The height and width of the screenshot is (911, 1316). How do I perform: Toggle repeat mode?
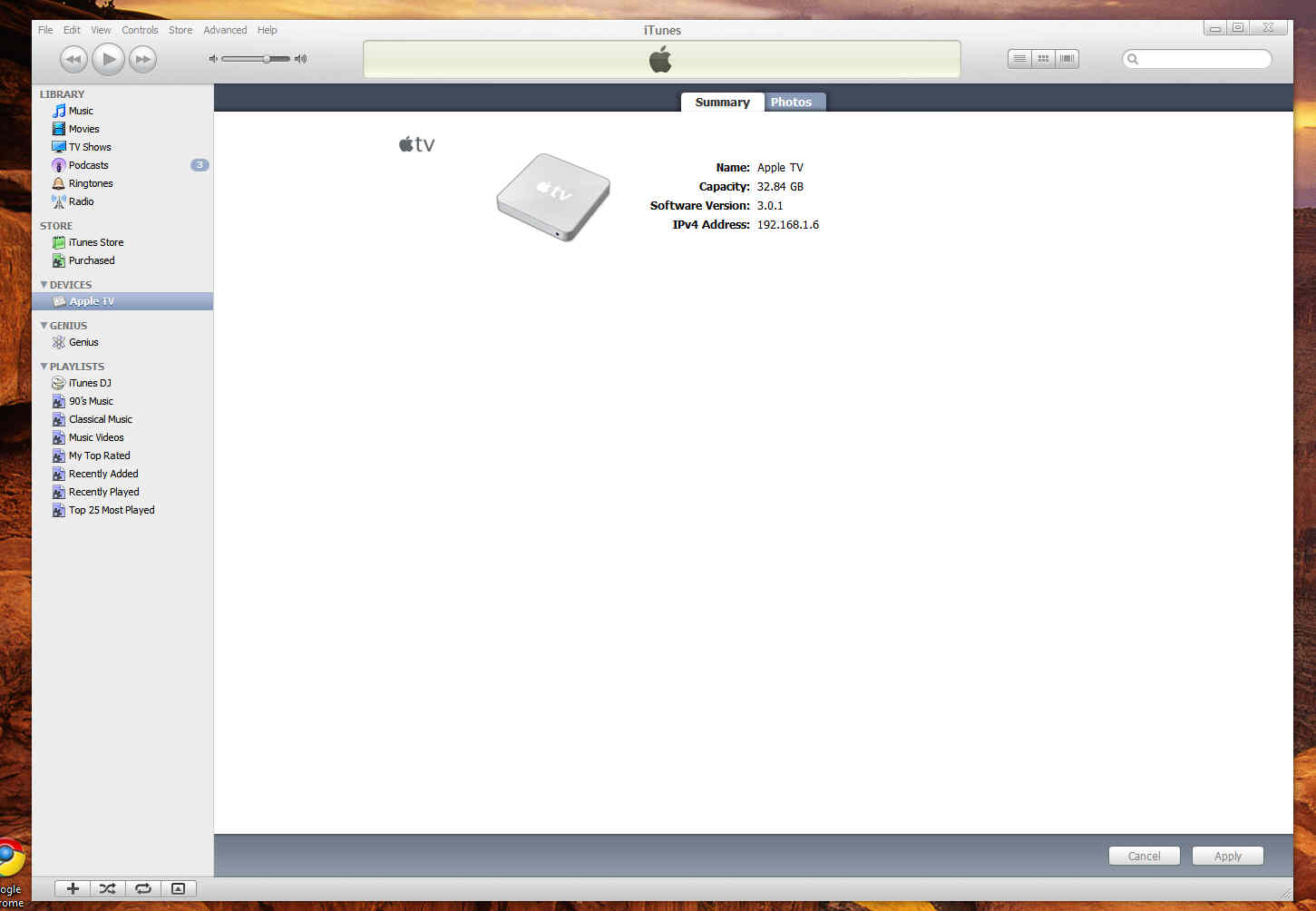tap(142, 888)
